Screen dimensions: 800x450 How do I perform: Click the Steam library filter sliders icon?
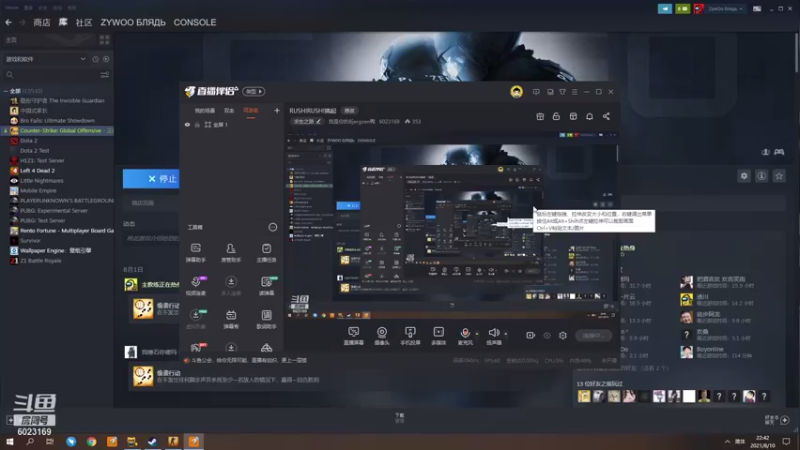[105, 75]
